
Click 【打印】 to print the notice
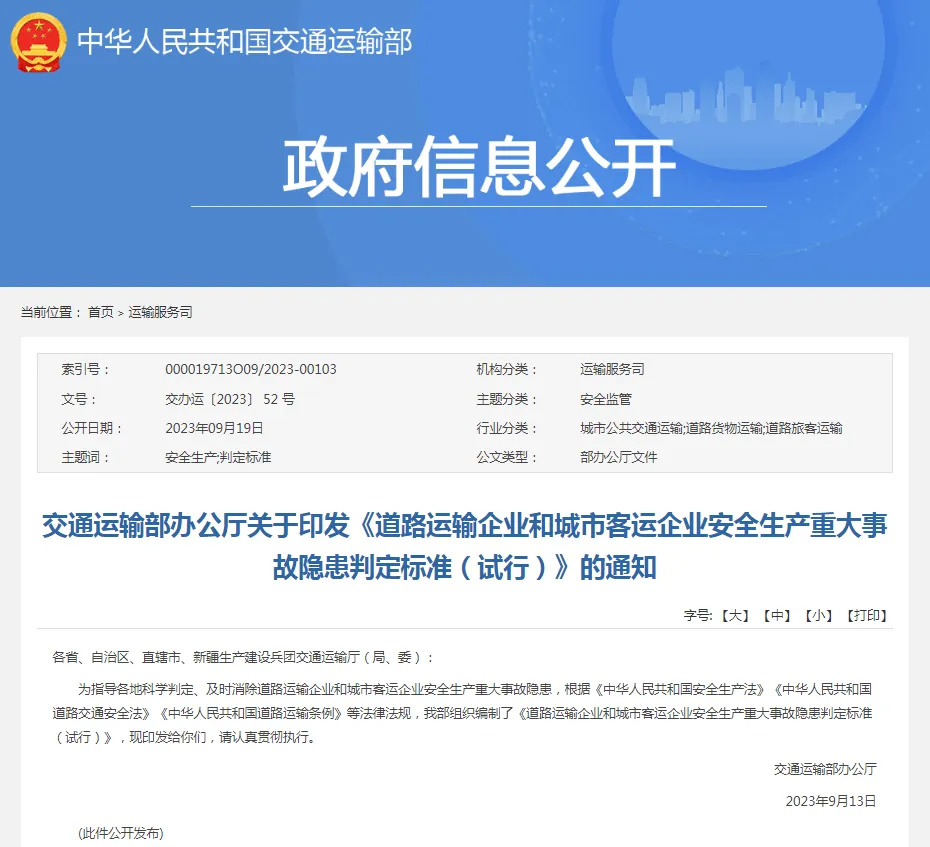pyautogui.click(x=866, y=616)
